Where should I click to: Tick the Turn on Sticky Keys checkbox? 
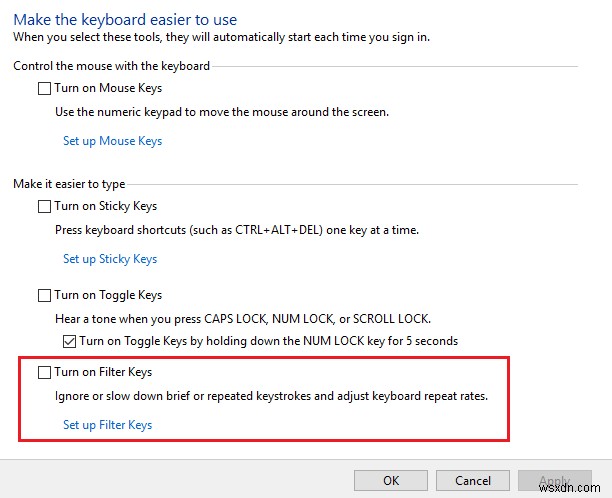click(44, 207)
